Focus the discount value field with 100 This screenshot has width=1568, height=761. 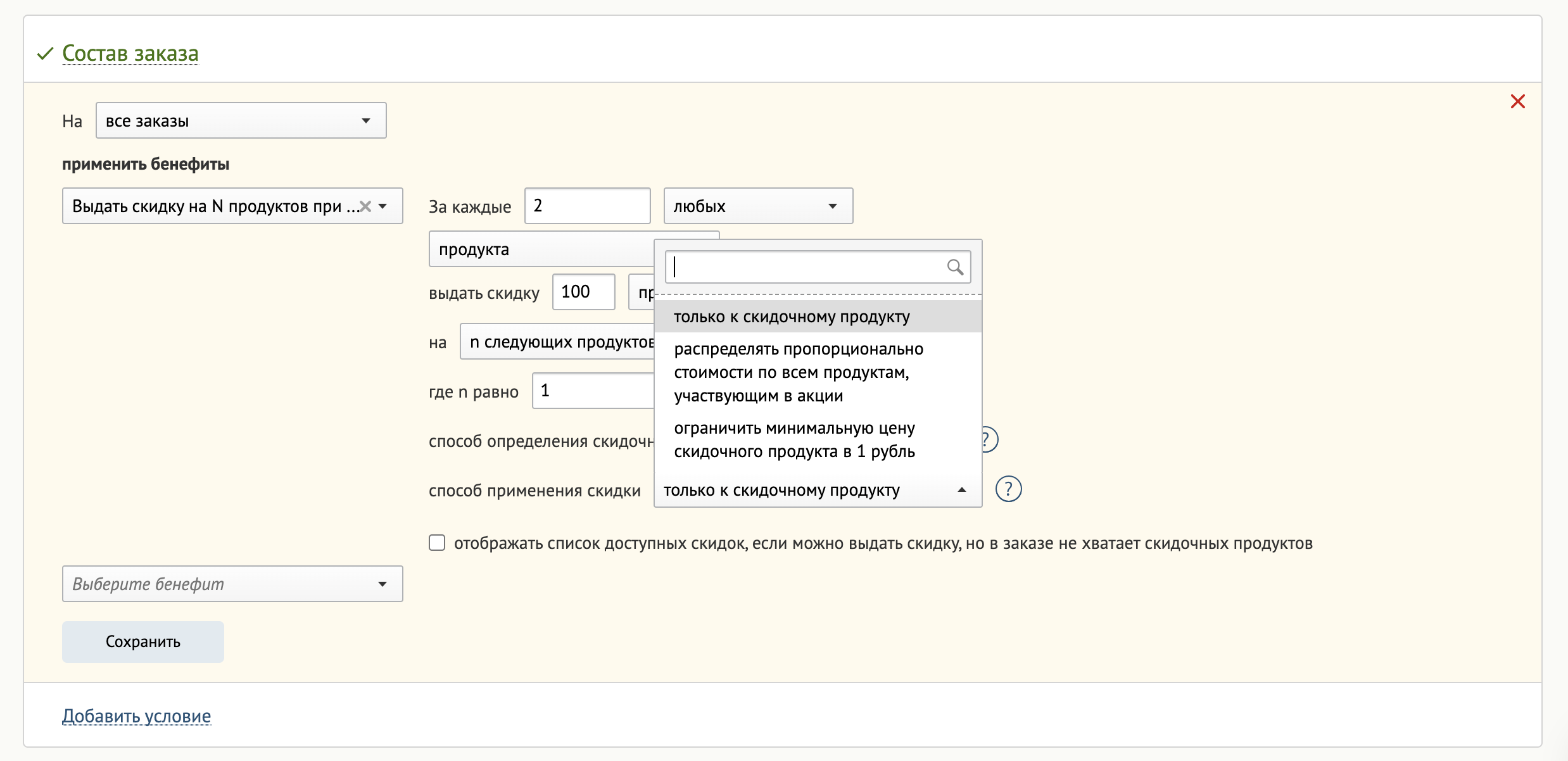pyautogui.click(x=583, y=292)
